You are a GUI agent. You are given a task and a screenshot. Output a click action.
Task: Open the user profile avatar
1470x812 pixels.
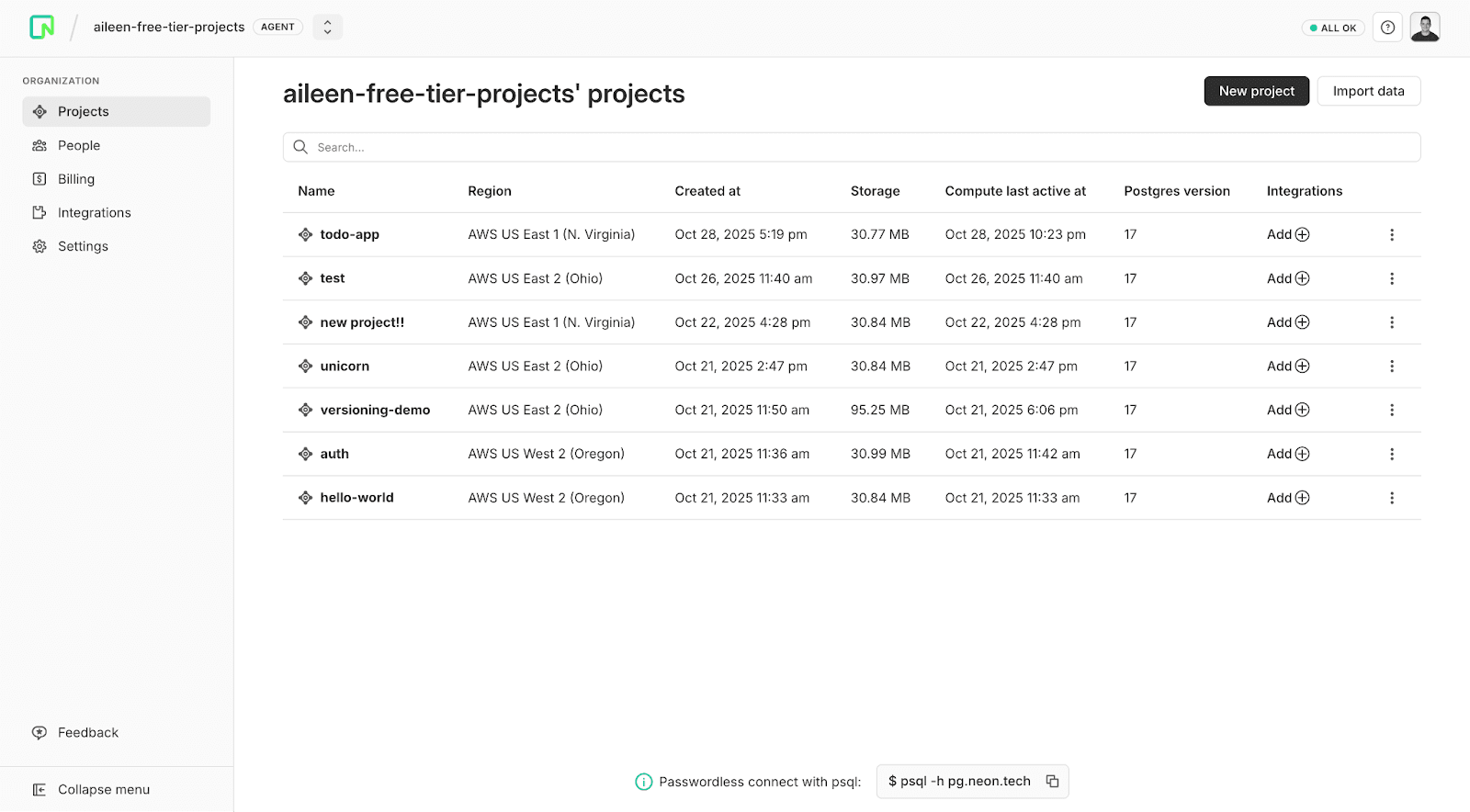pos(1424,28)
